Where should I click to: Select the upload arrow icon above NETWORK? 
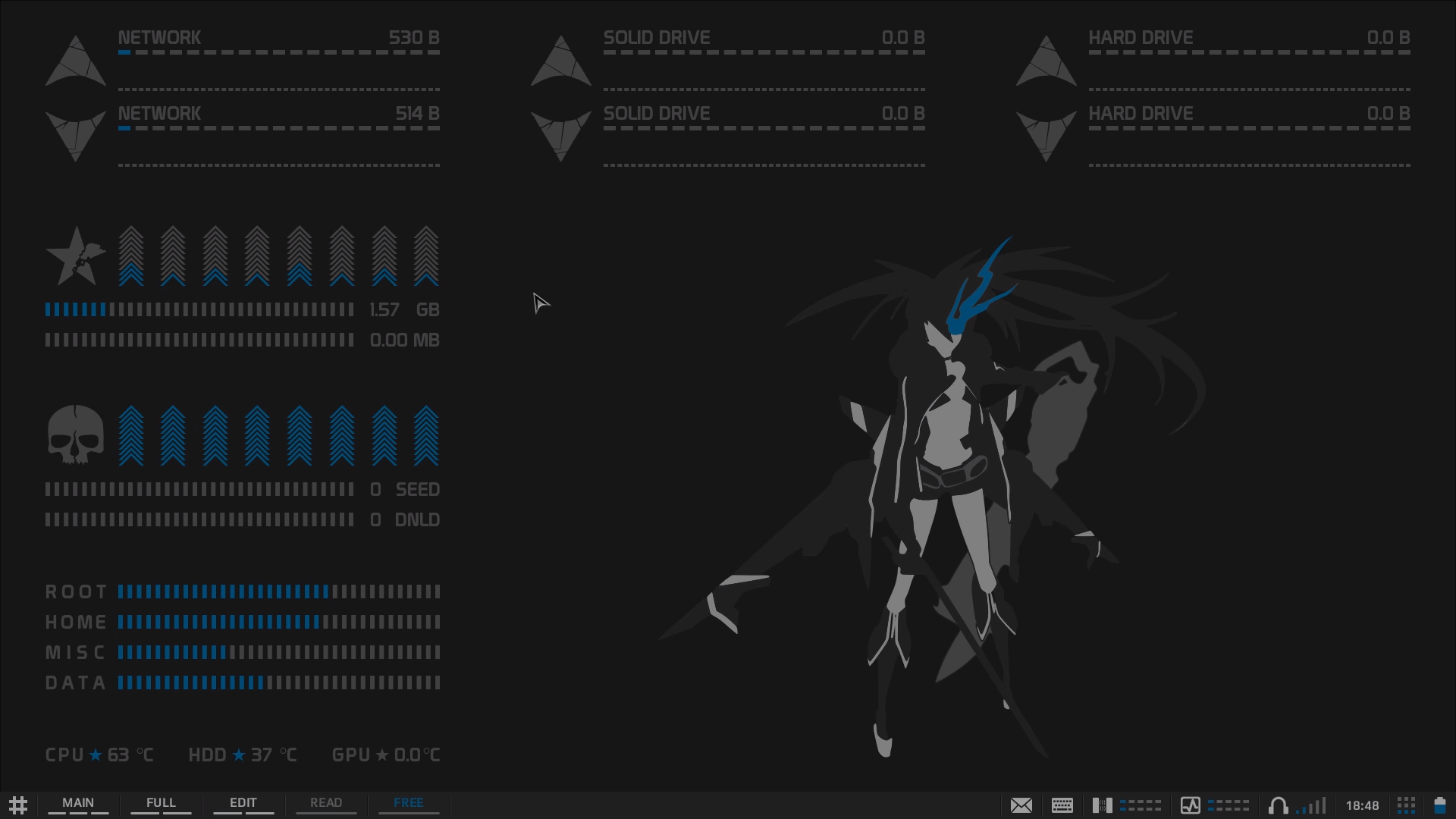[76, 59]
